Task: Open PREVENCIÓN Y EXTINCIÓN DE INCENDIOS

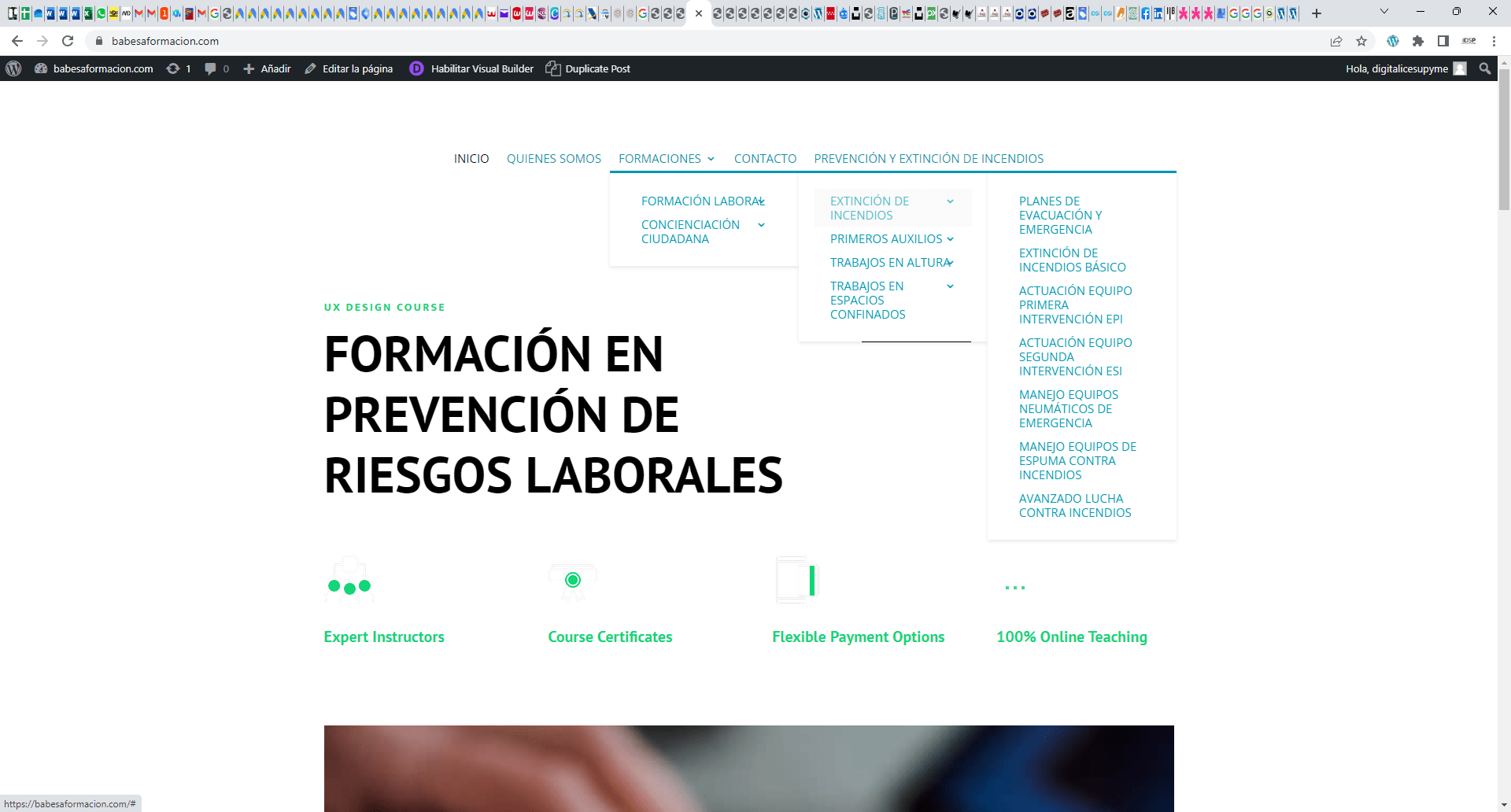Action: 929,159
